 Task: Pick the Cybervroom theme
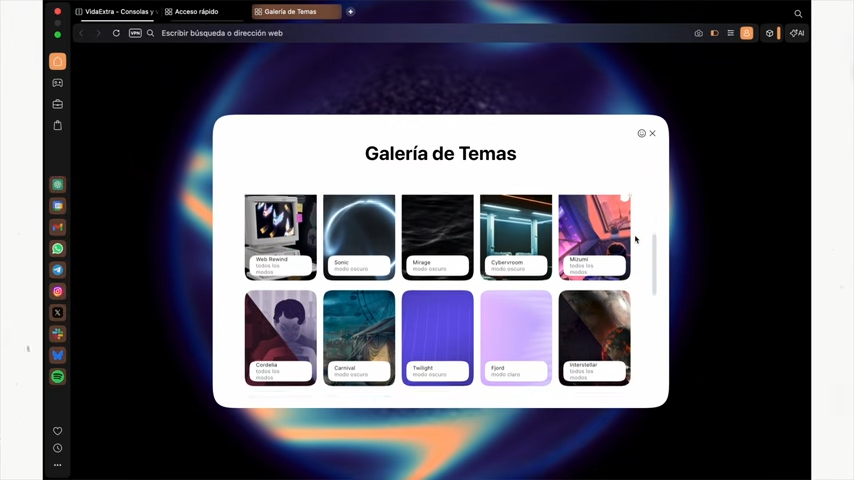516,237
